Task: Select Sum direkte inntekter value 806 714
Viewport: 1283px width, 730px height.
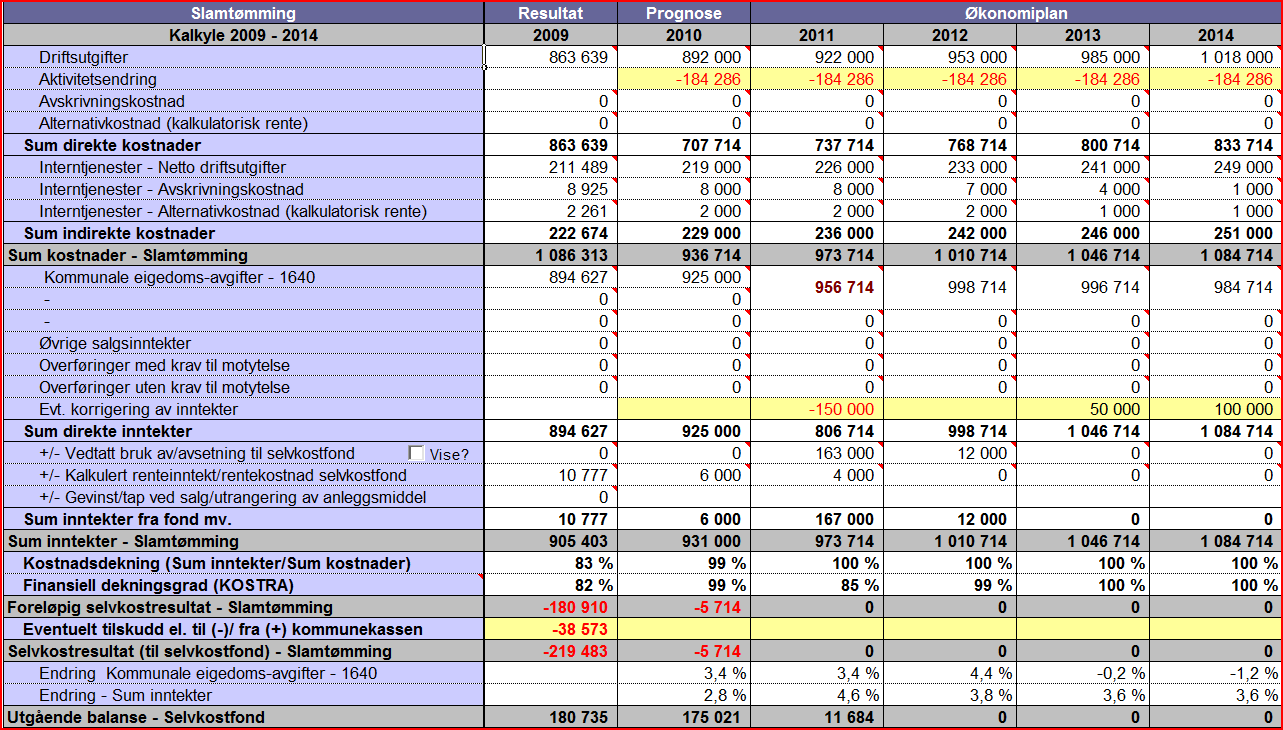Action: point(817,431)
